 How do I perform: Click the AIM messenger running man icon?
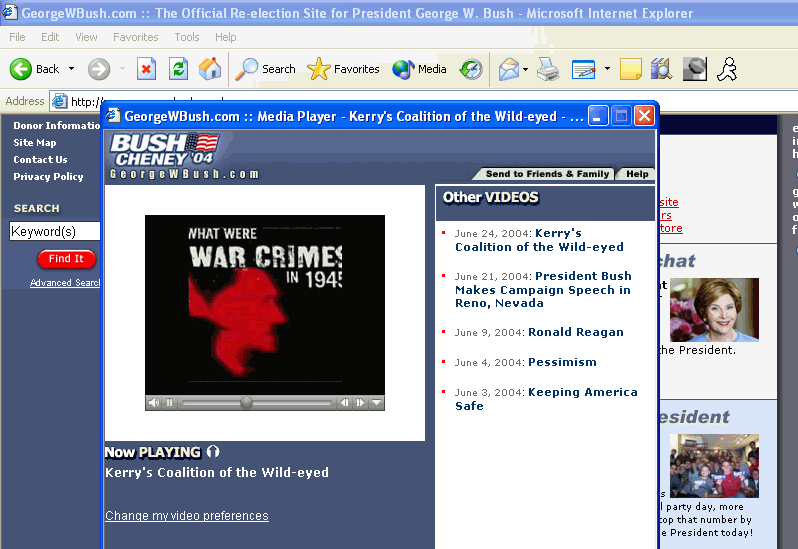(x=727, y=69)
